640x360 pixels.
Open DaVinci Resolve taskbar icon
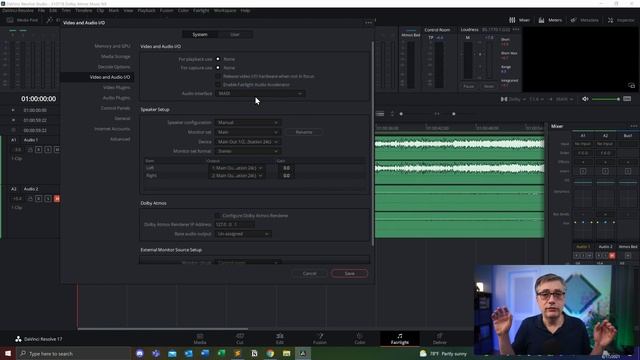[x=303, y=353]
